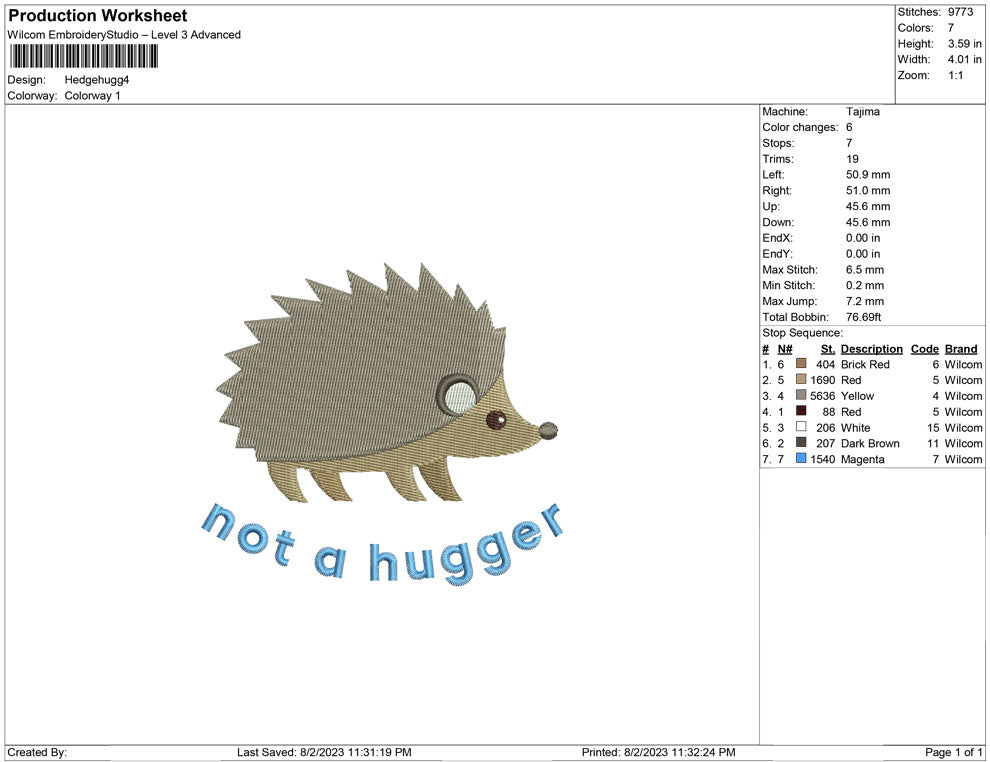Screen dimensions: 990x762
Task: Click the dark Red swatch with 88 stitches
Action: tap(800, 412)
